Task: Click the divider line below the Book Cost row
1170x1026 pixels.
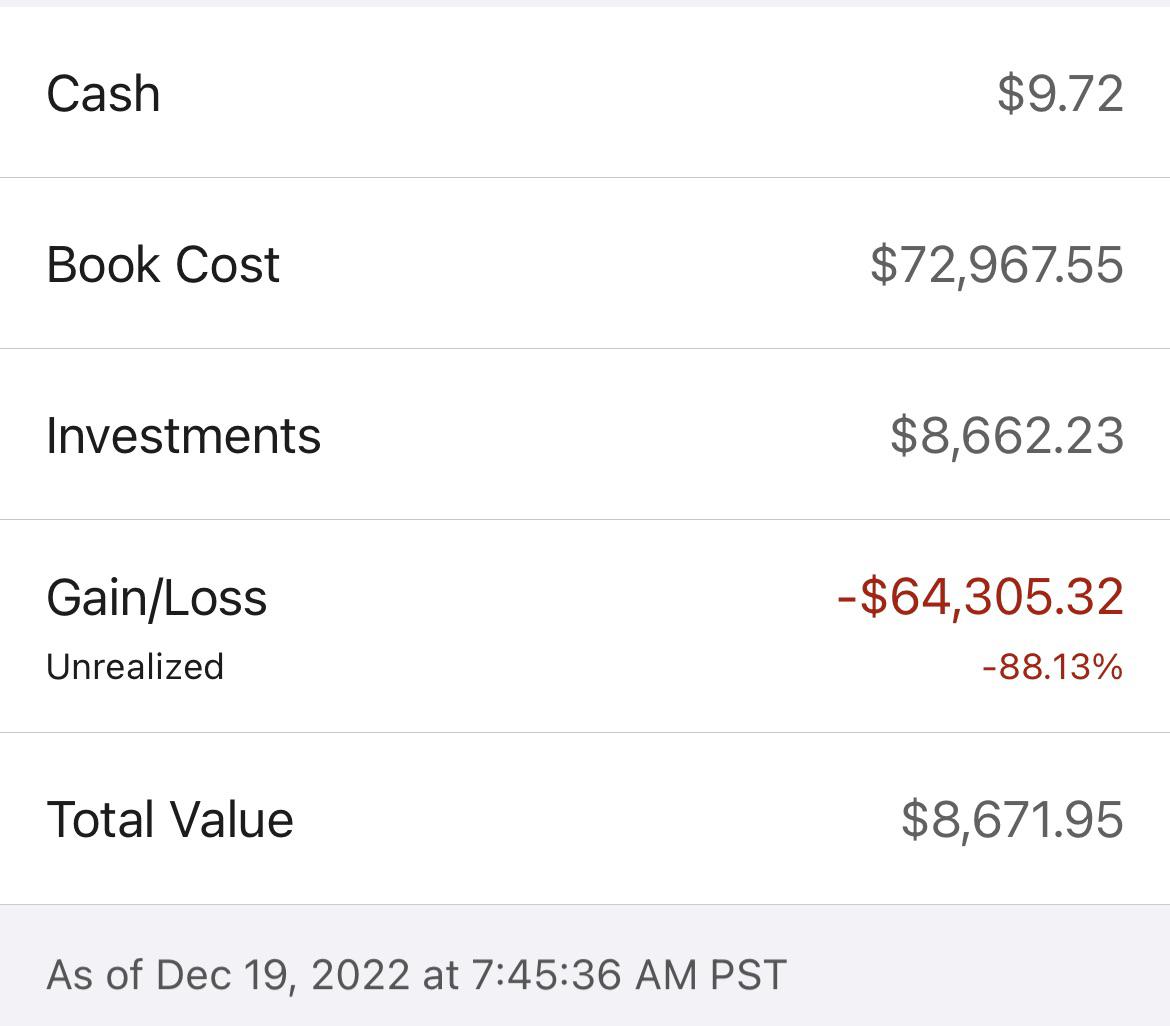Action: click(x=585, y=349)
